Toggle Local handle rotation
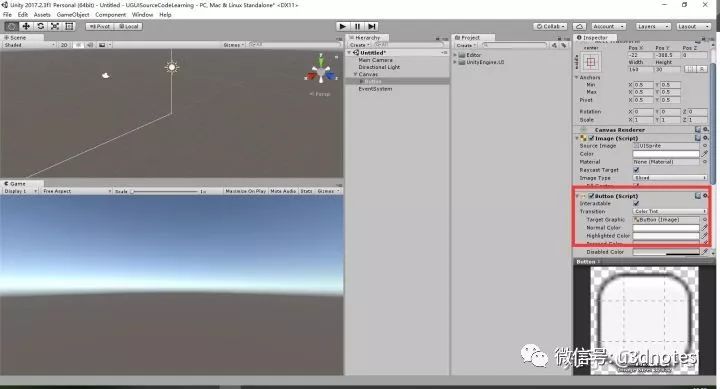 tap(129, 27)
